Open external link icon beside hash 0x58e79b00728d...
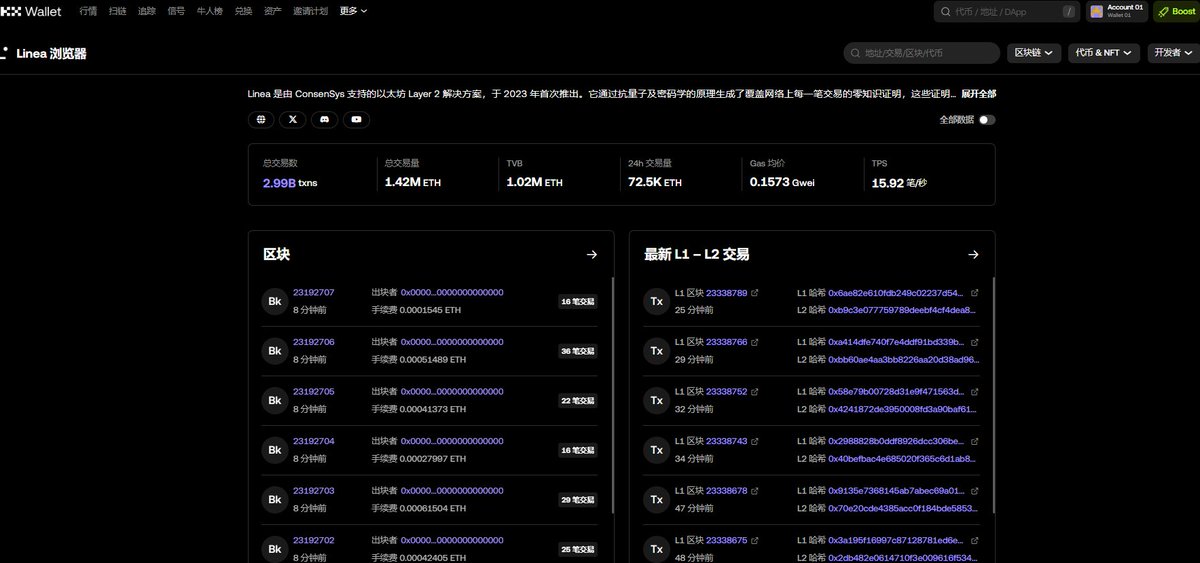This screenshot has height=563, width=1200. tap(975, 391)
